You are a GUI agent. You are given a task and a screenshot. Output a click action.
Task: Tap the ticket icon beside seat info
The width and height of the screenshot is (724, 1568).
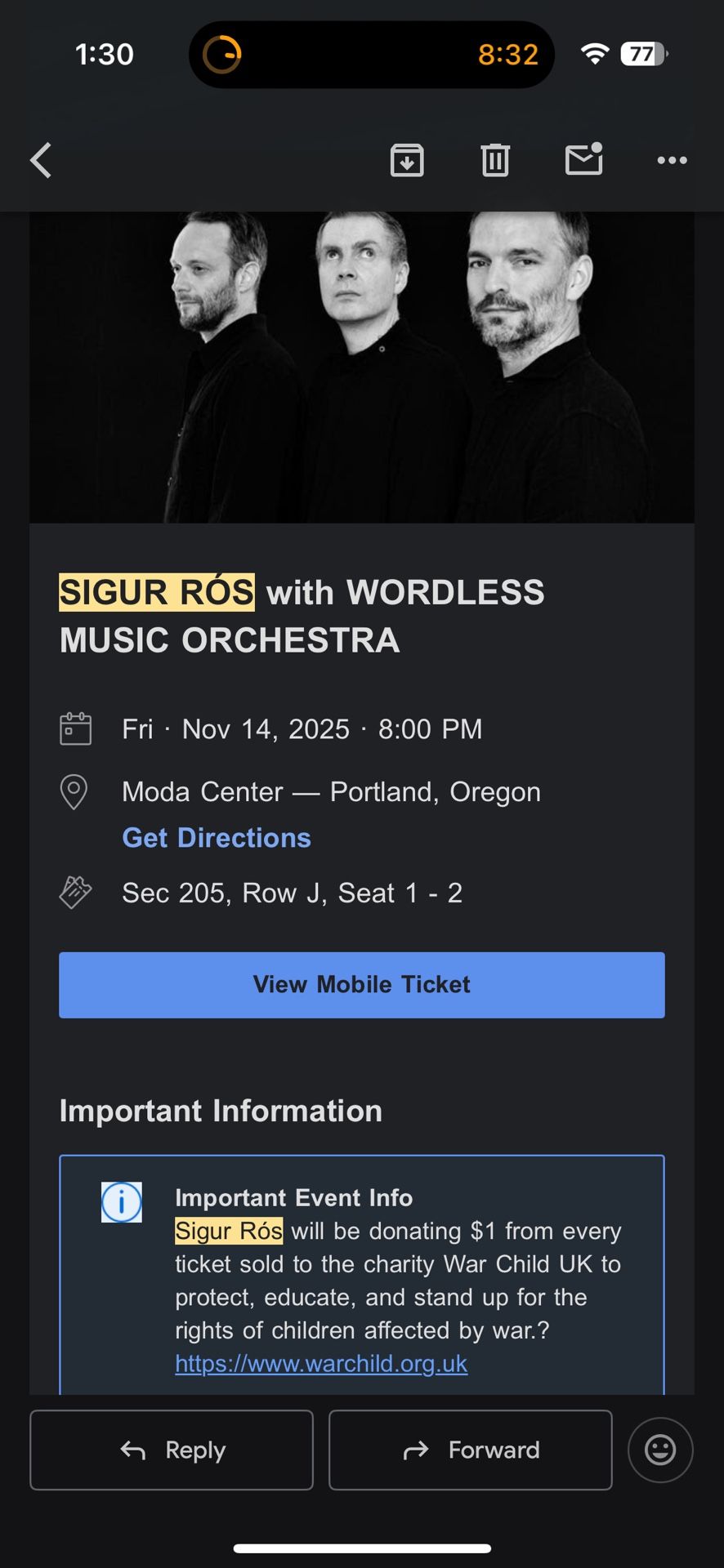pyautogui.click(x=75, y=893)
